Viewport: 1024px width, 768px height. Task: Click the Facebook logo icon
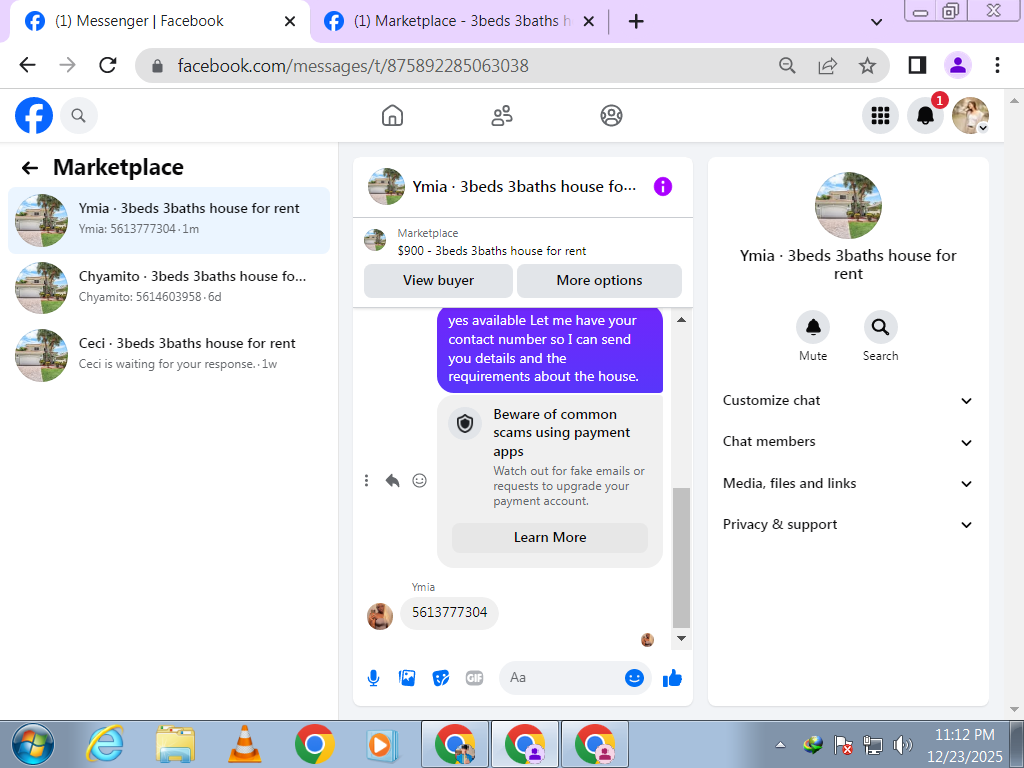point(34,116)
